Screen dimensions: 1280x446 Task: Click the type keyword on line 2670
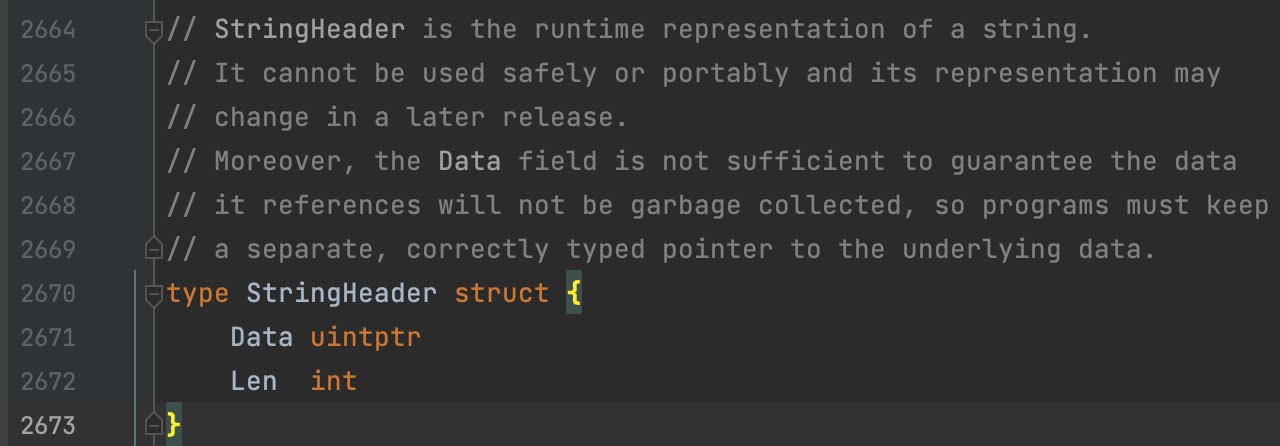[x=198, y=294]
